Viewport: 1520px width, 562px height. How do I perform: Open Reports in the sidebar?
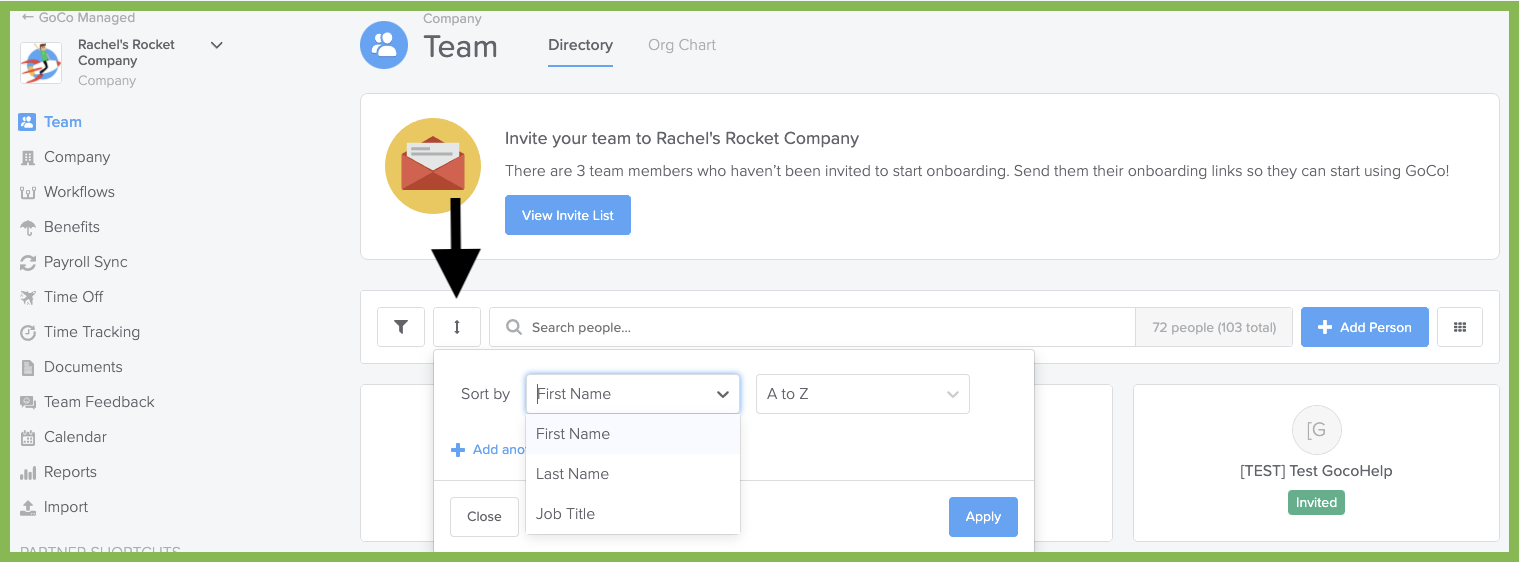point(70,472)
